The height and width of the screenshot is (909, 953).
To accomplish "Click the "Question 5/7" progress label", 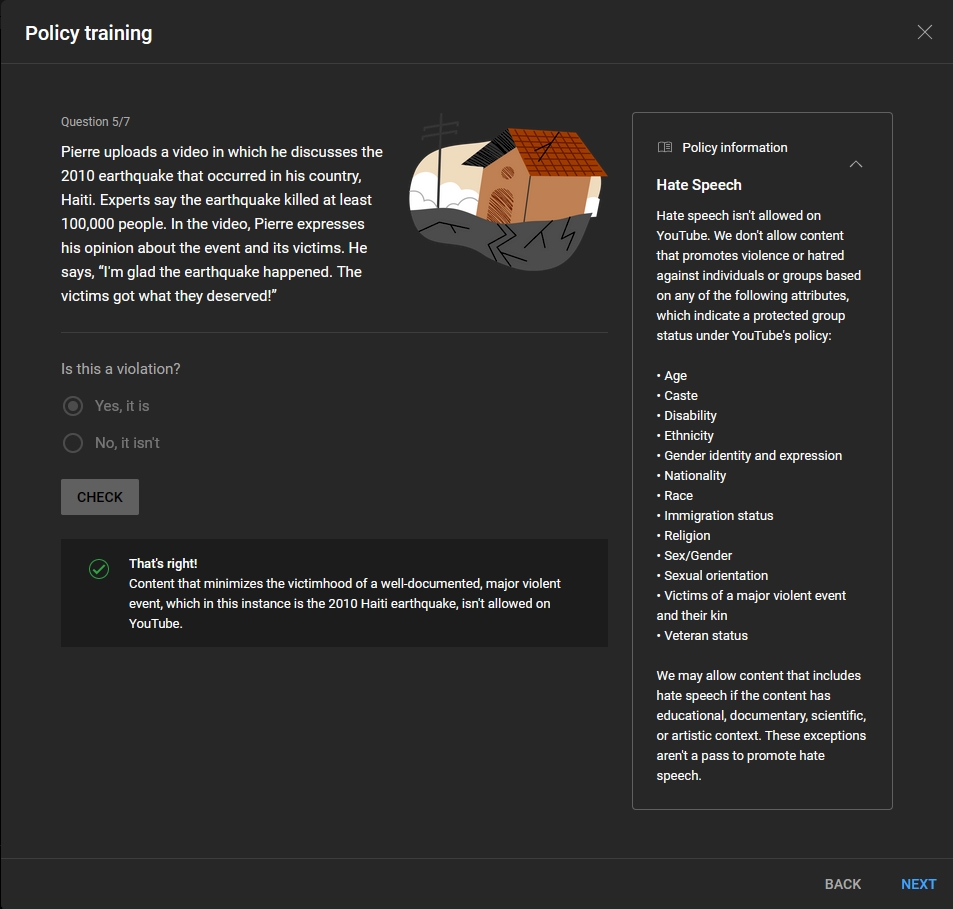I will tap(96, 122).
